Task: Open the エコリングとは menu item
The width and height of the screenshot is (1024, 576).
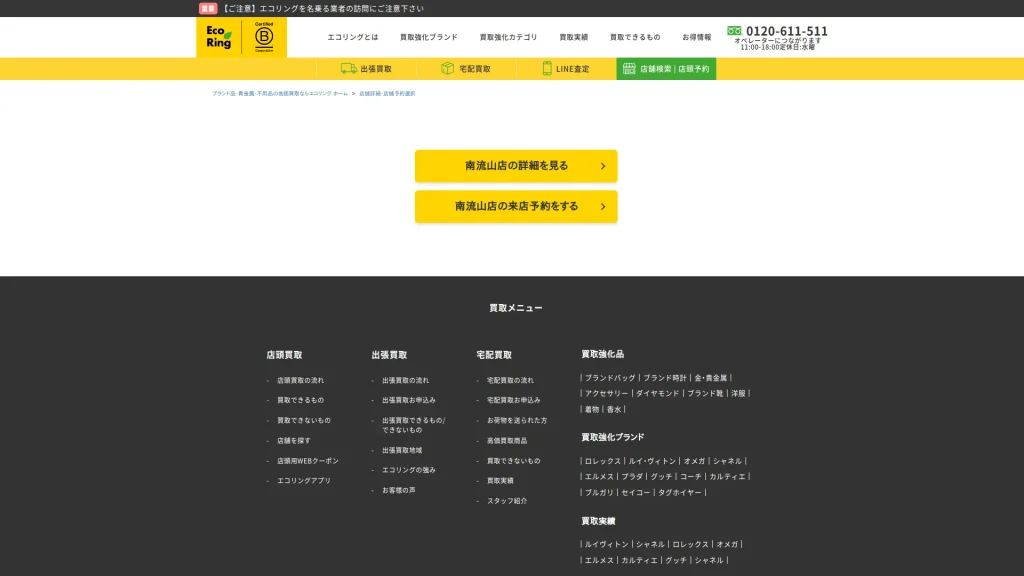Action: 353,37
